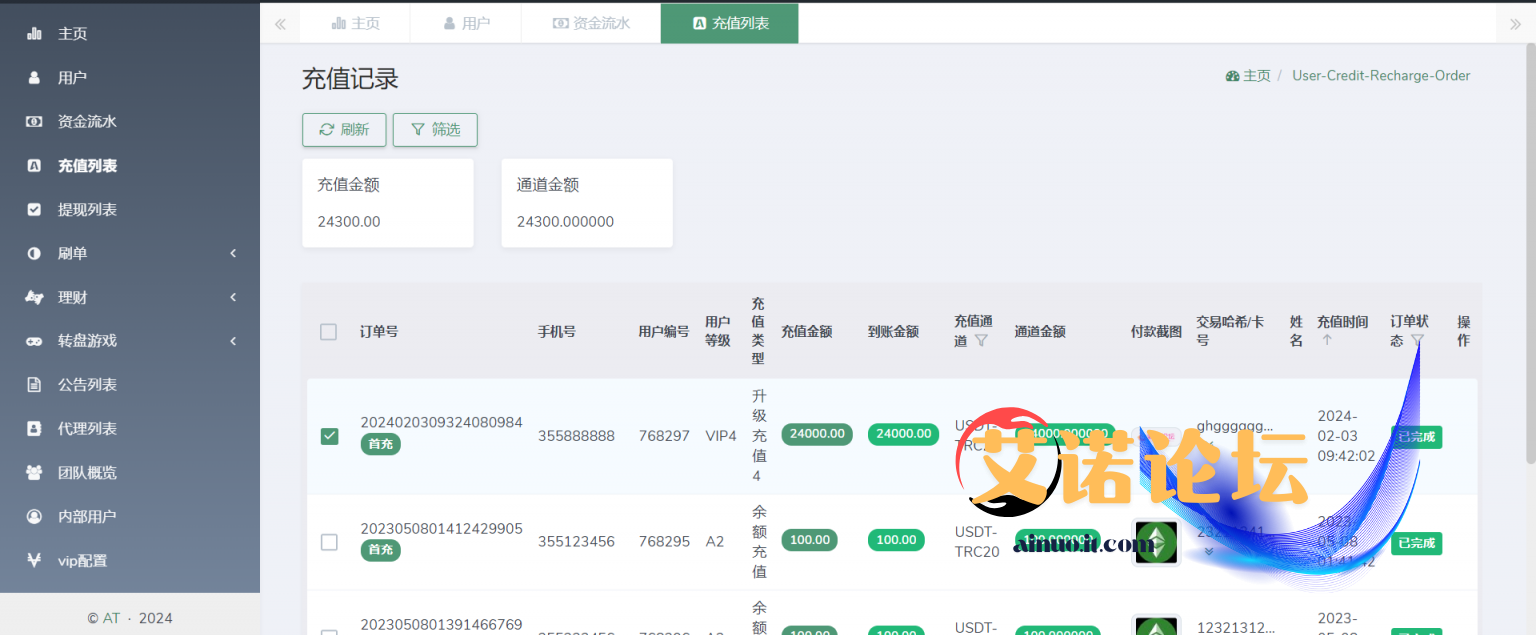Click the 订单号 column header

[379, 331]
